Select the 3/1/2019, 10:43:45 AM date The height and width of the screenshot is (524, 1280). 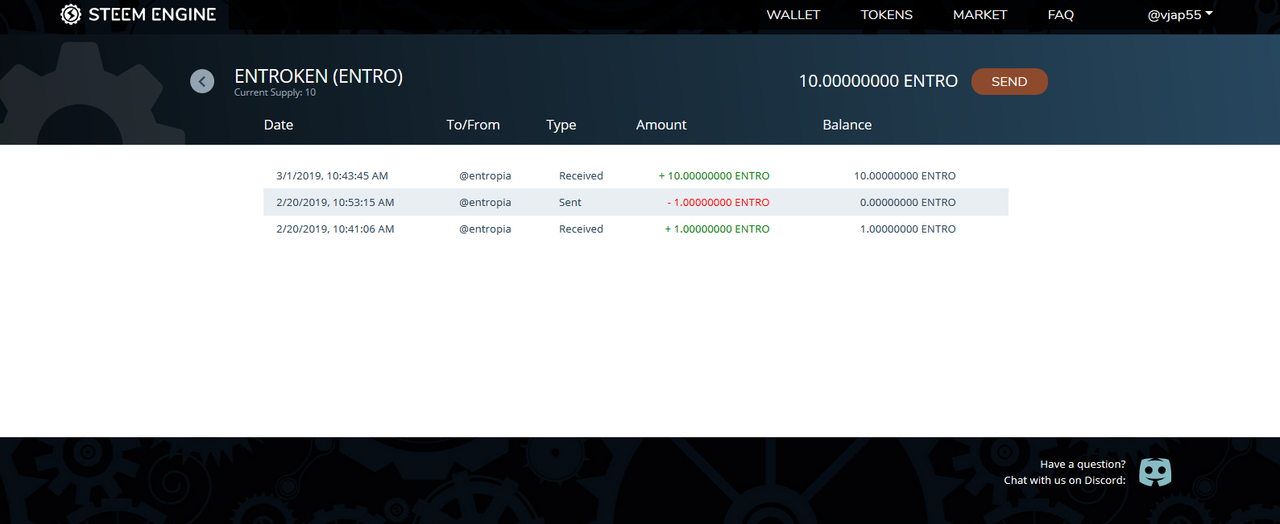point(332,176)
